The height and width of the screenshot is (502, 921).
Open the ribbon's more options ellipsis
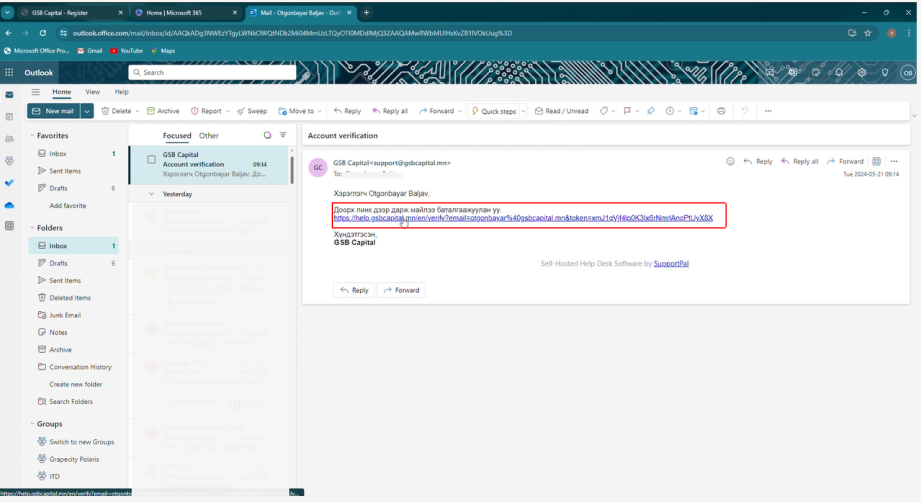coord(768,111)
